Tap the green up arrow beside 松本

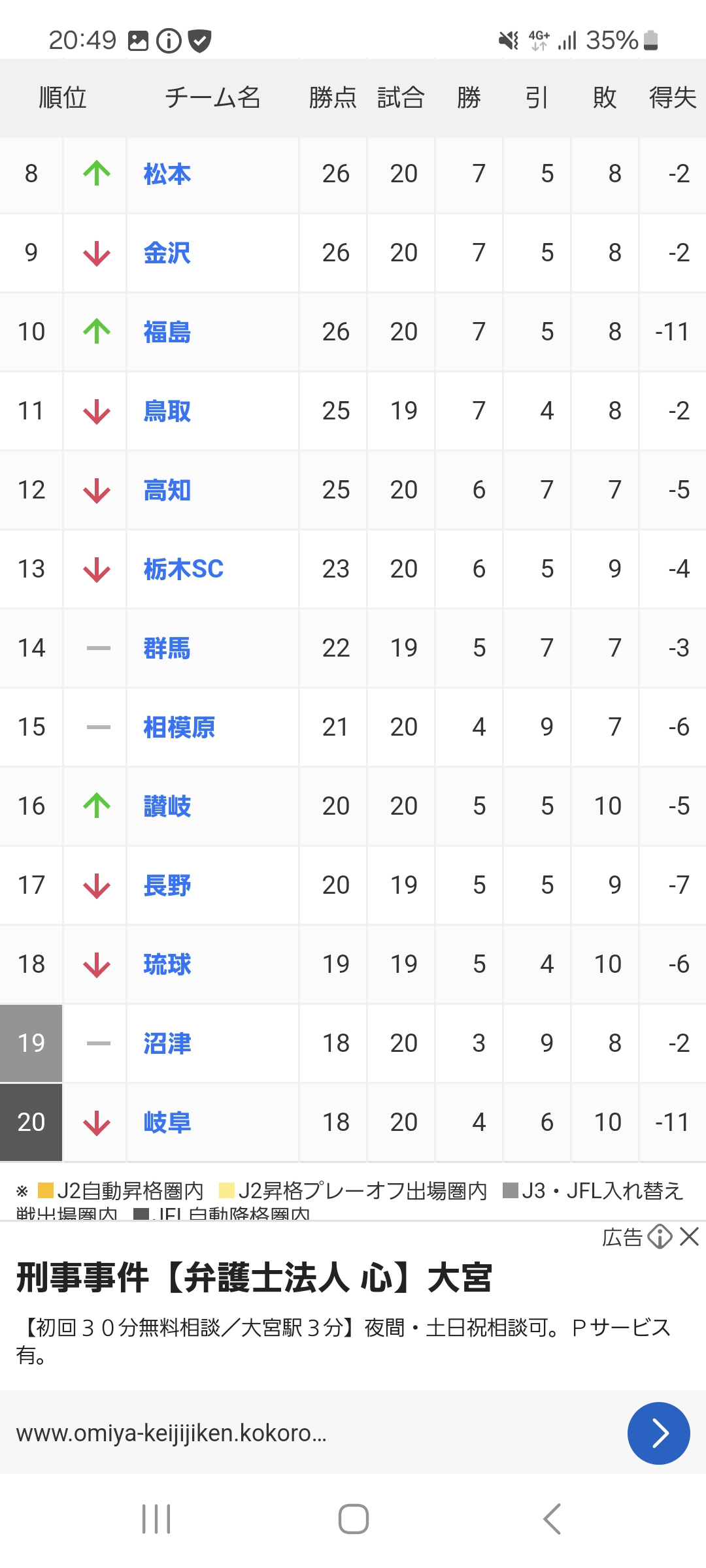click(97, 174)
